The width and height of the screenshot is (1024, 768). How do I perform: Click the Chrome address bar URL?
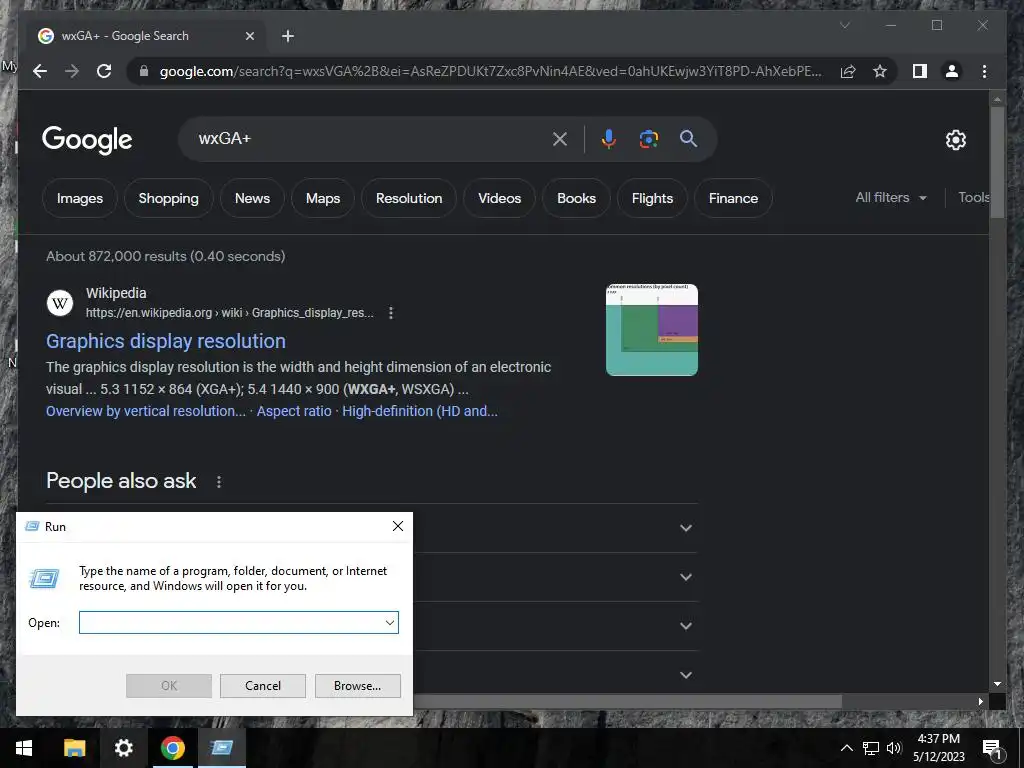(490, 71)
